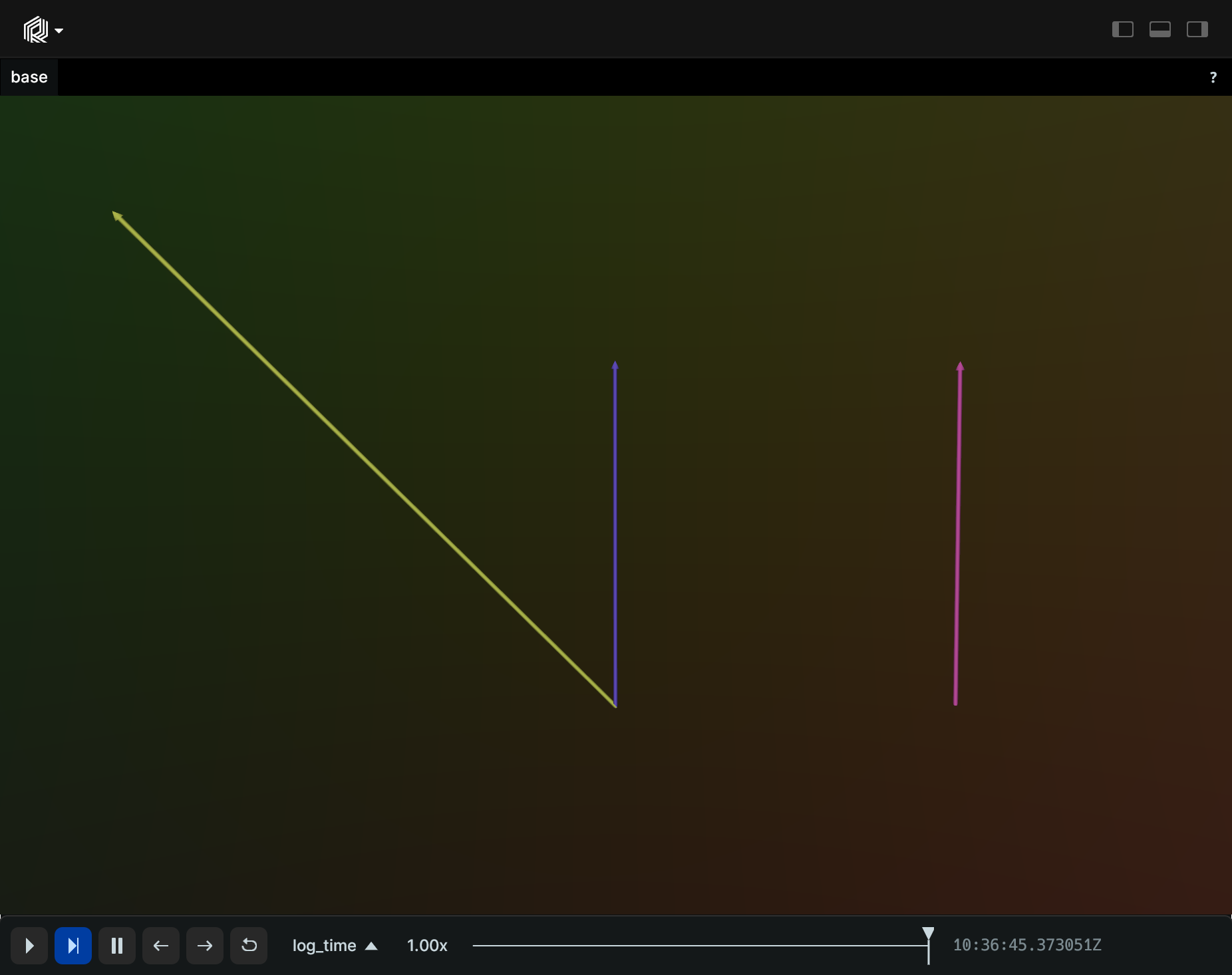Start playback with the play button
The width and height of the screenshot is (1232, 975).
(29, 945)
